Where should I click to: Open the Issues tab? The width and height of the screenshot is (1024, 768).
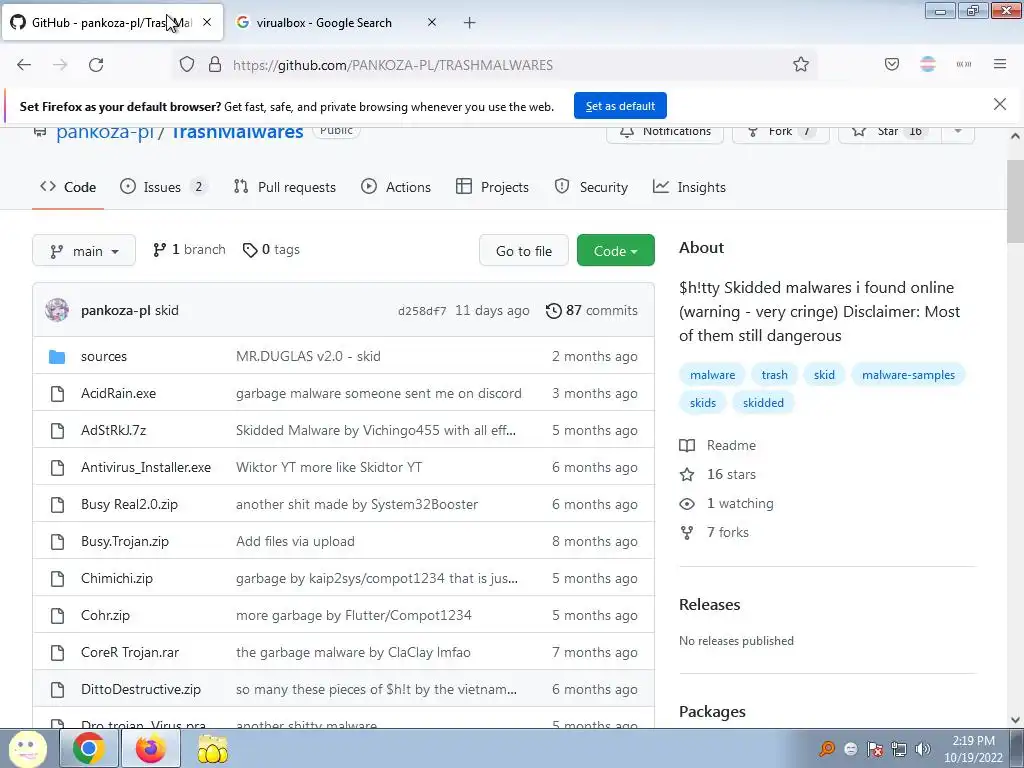(163, 187)
